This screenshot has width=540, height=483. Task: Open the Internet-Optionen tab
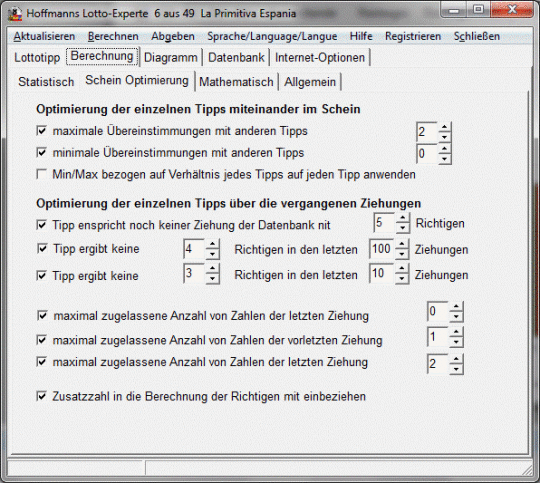tap(320, 57)
